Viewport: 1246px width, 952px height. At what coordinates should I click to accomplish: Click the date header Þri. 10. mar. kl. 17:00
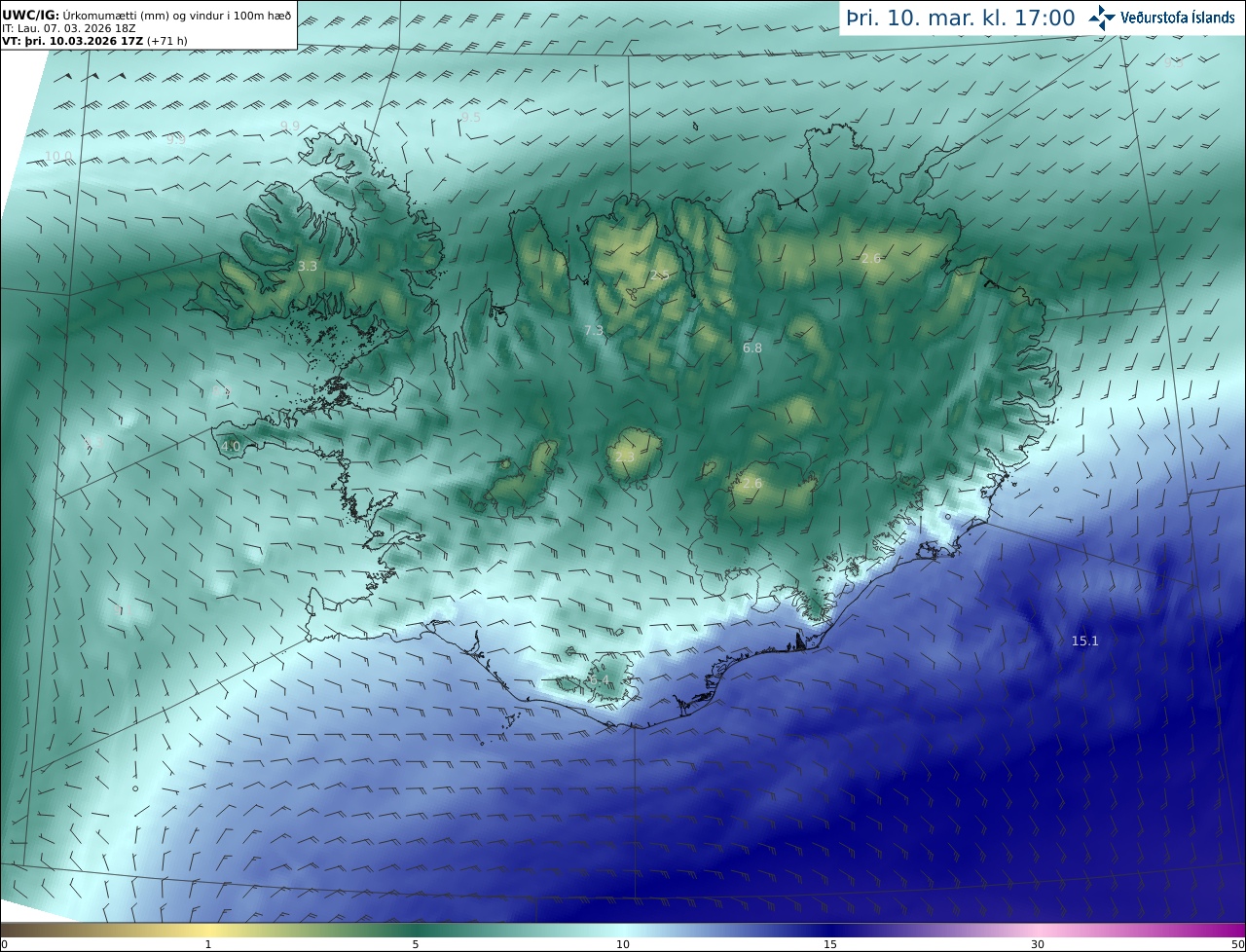[960, 18]
